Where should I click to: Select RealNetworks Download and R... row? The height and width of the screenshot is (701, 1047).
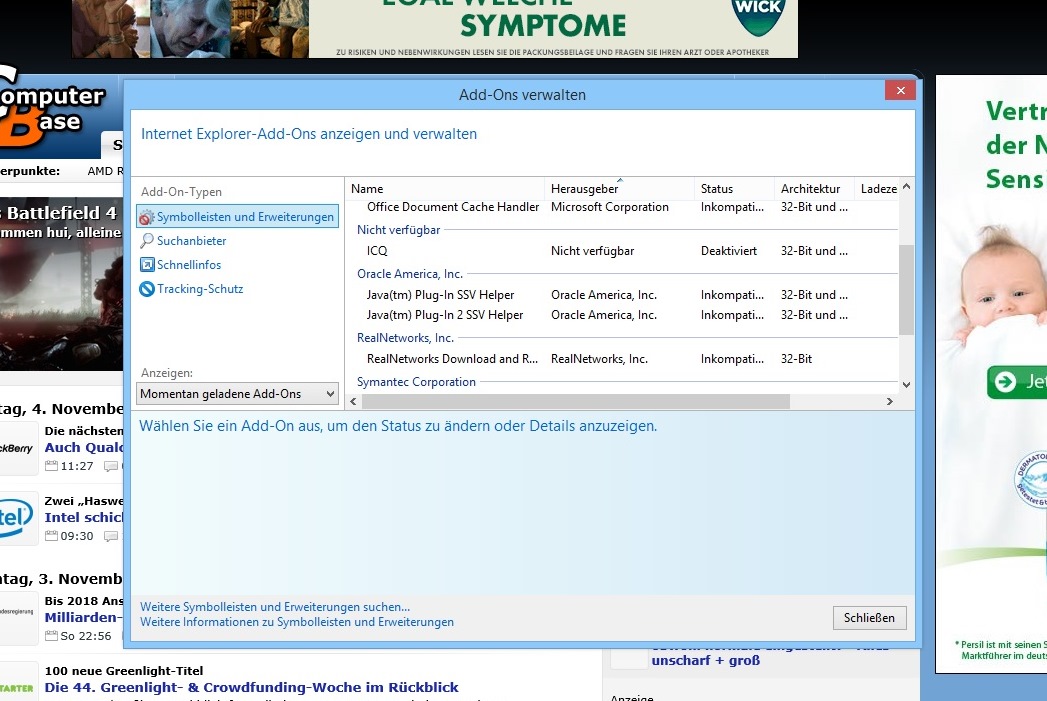622,359
